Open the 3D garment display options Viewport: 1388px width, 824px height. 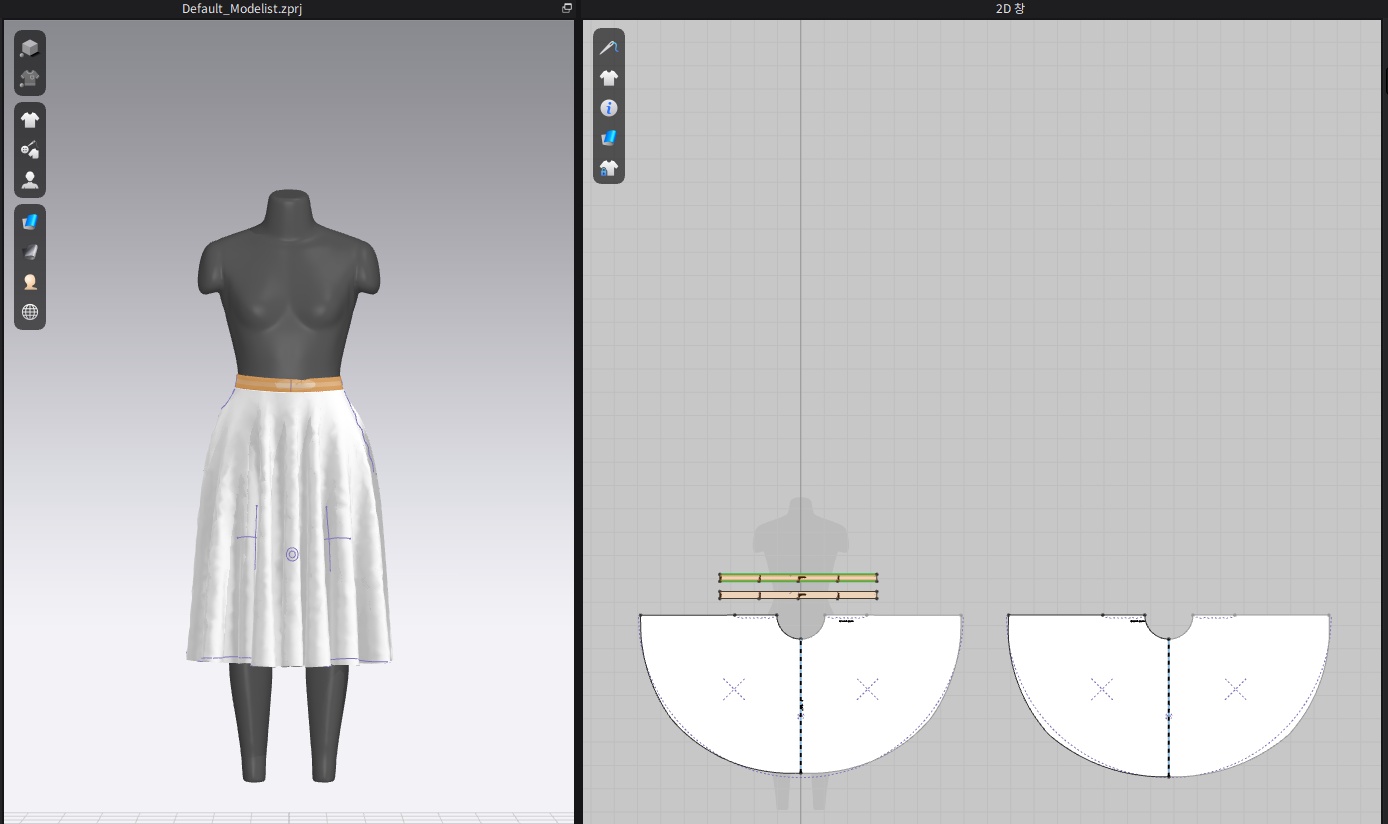[30, 120]
